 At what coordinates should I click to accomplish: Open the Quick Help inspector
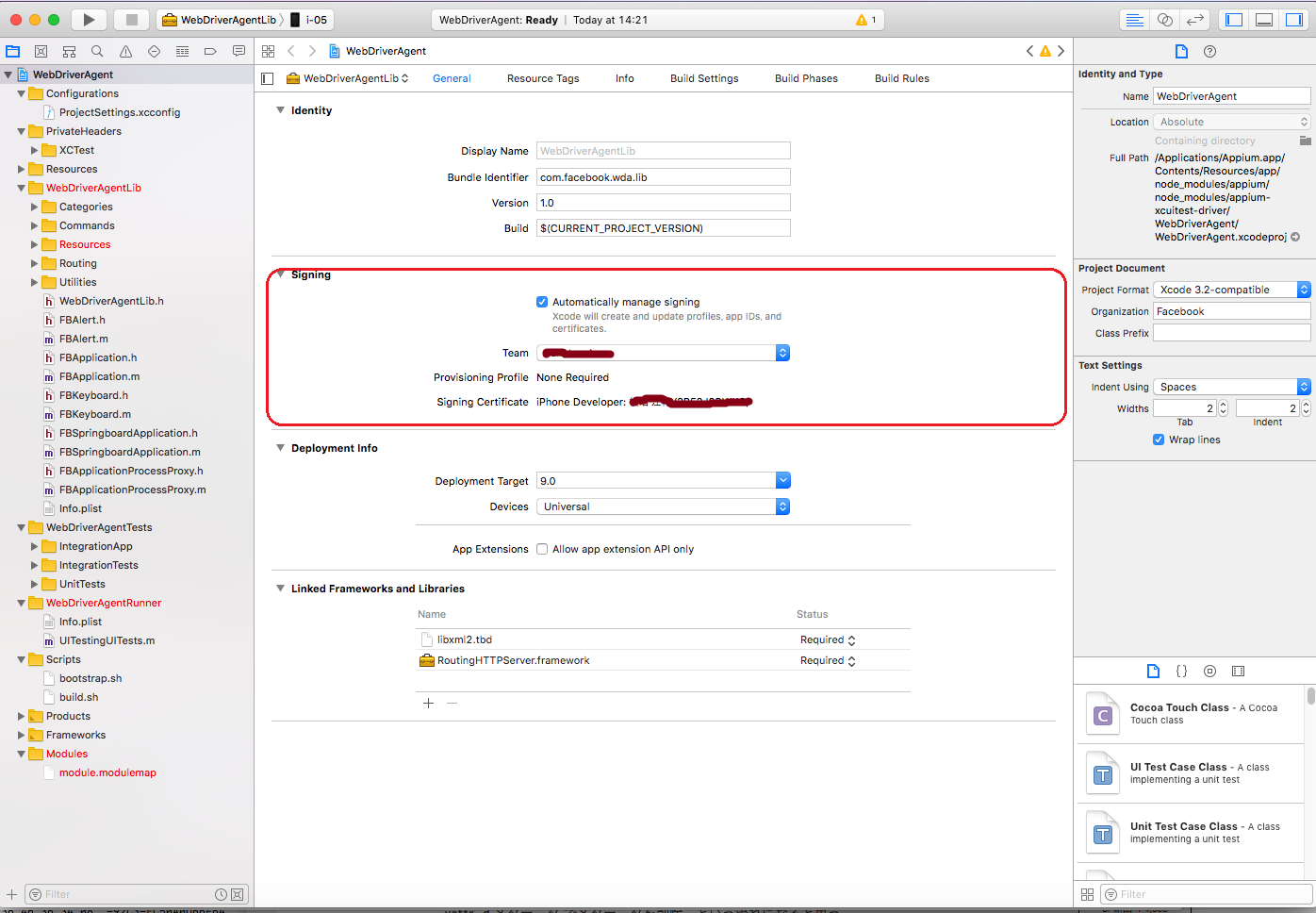1209,51
